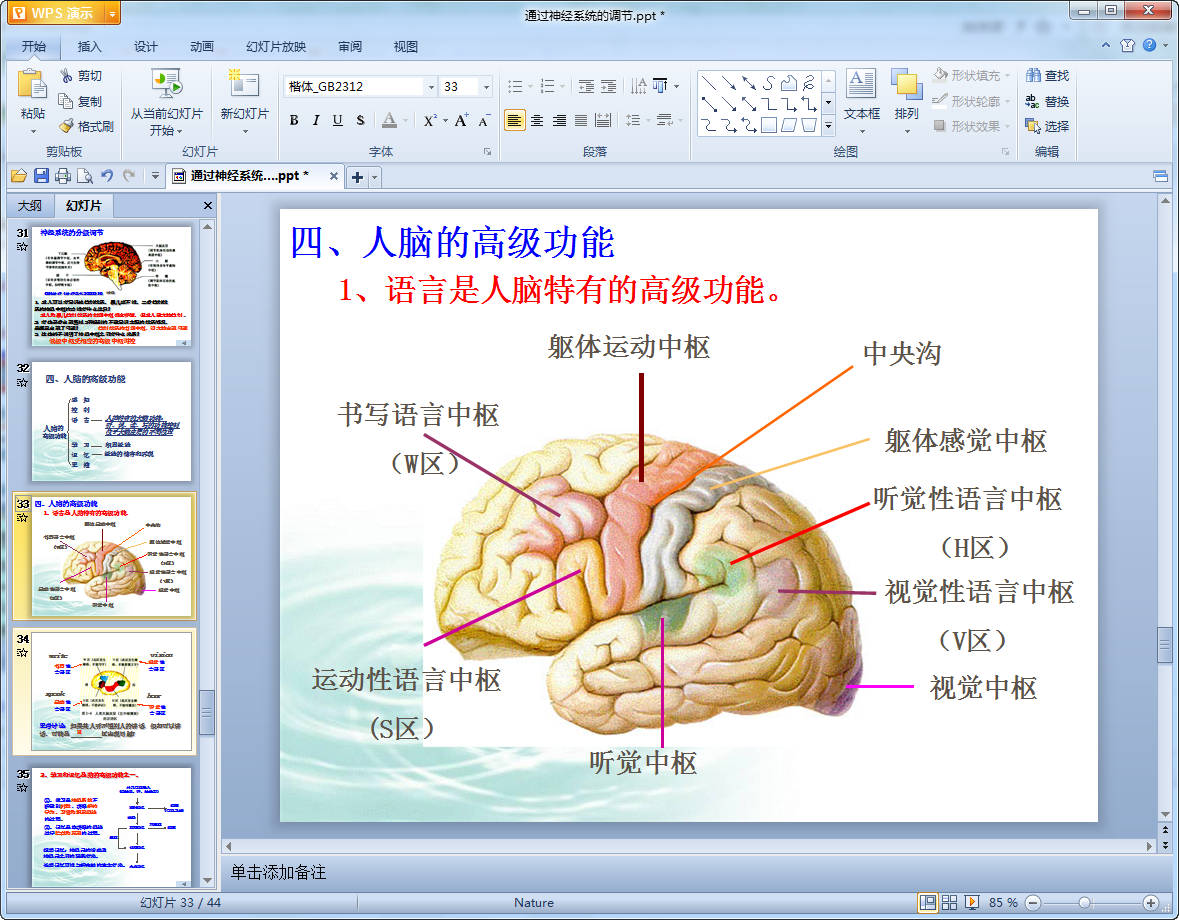Open file with the folder icon
The image size is (1179, 920).
pyautogui.click(x=19, y=176)
